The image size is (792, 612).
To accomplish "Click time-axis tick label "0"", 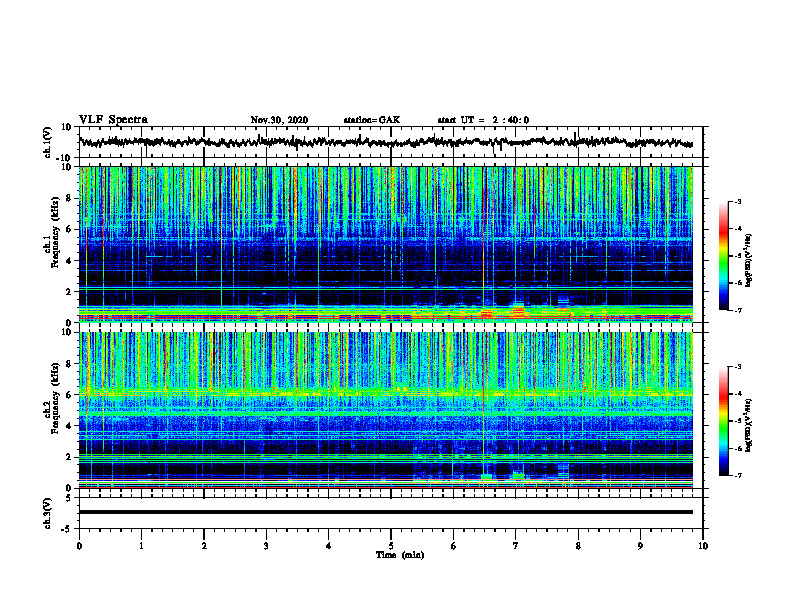I will click(x=79, y=546).
